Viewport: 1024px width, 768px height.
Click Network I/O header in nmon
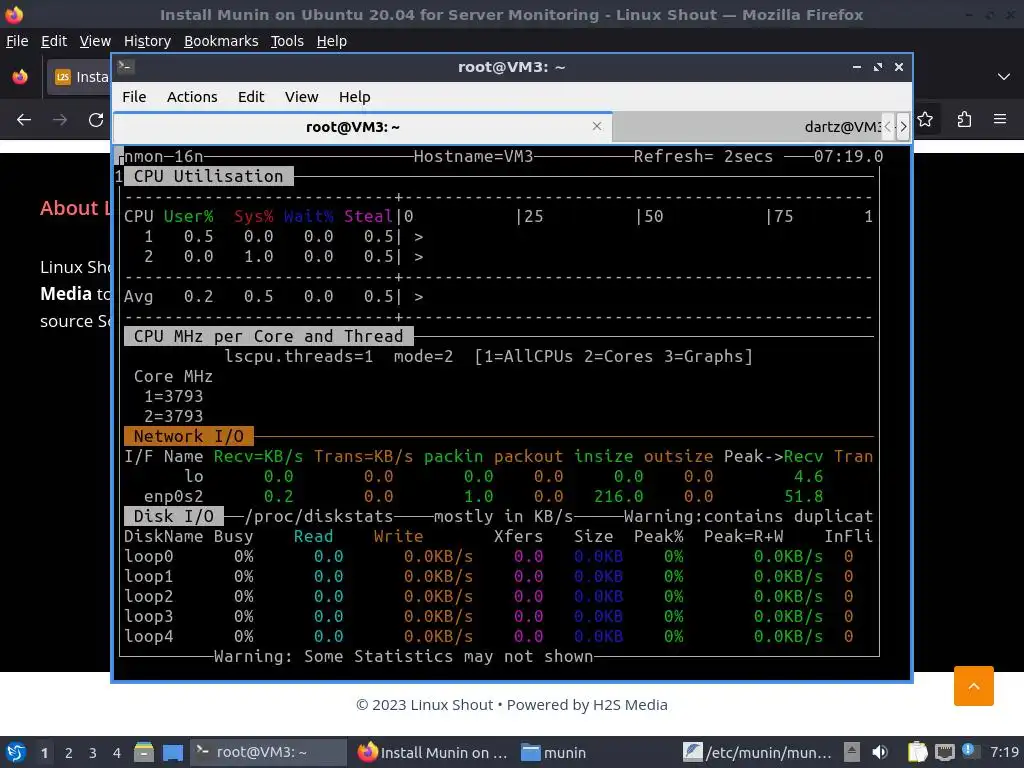[x=189, y=436]
